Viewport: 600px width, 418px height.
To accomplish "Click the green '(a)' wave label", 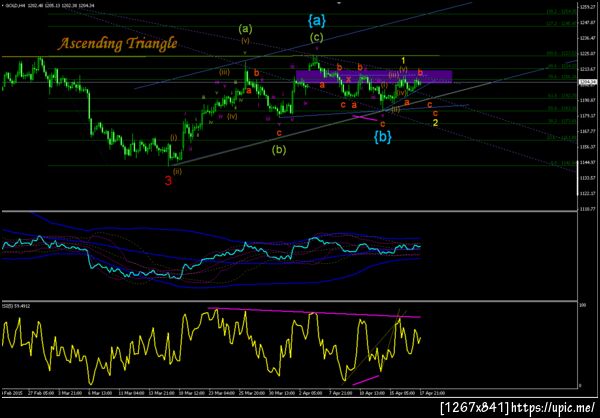I will 245,28.
